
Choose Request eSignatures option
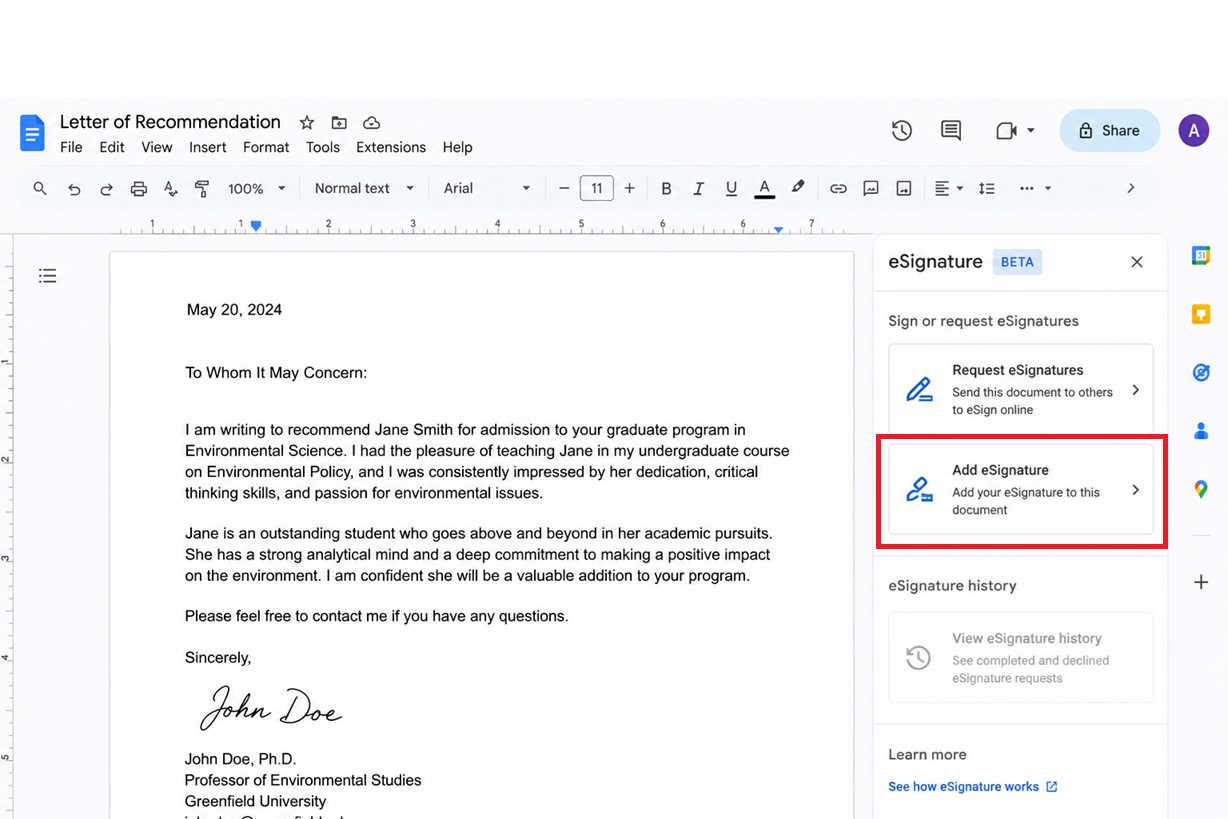pyautogui.click(x=1021, y=390)
